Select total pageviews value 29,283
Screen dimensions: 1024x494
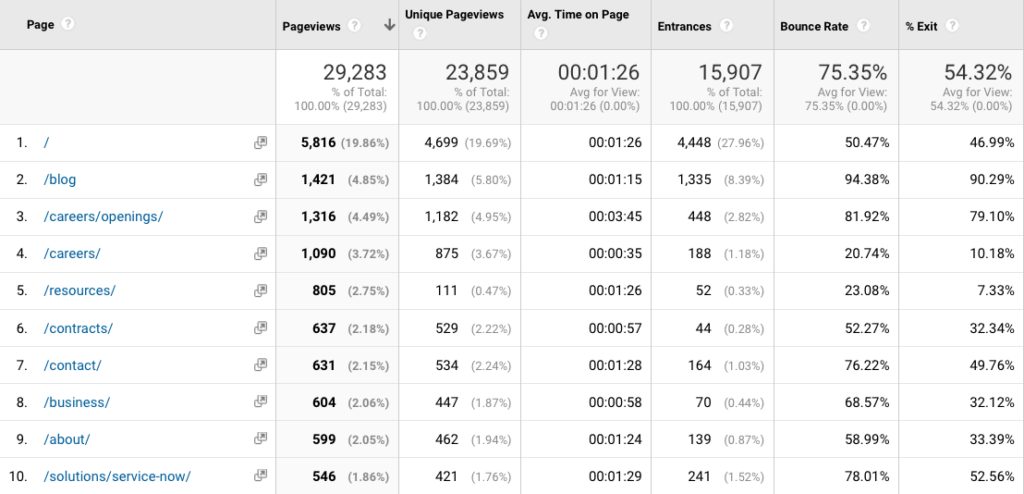pos(355,72)
